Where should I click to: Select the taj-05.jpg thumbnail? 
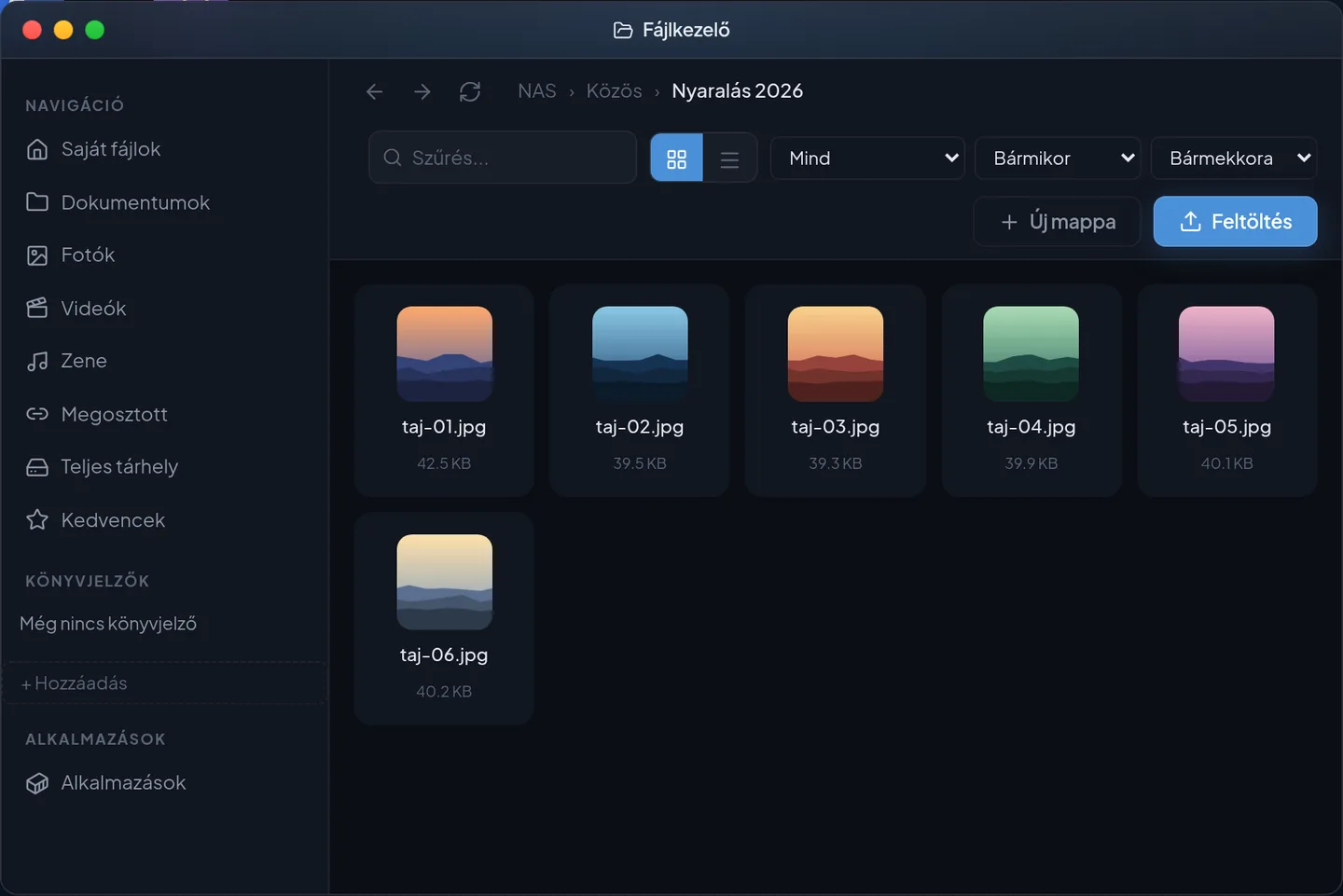coord(1226,354)
